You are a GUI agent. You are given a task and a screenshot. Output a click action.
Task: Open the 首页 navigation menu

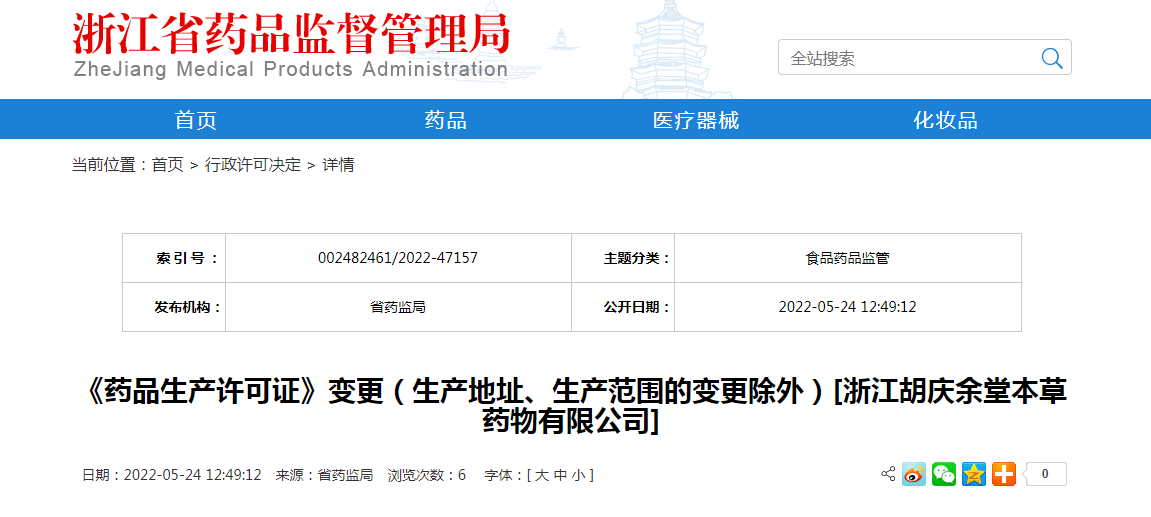196,120
